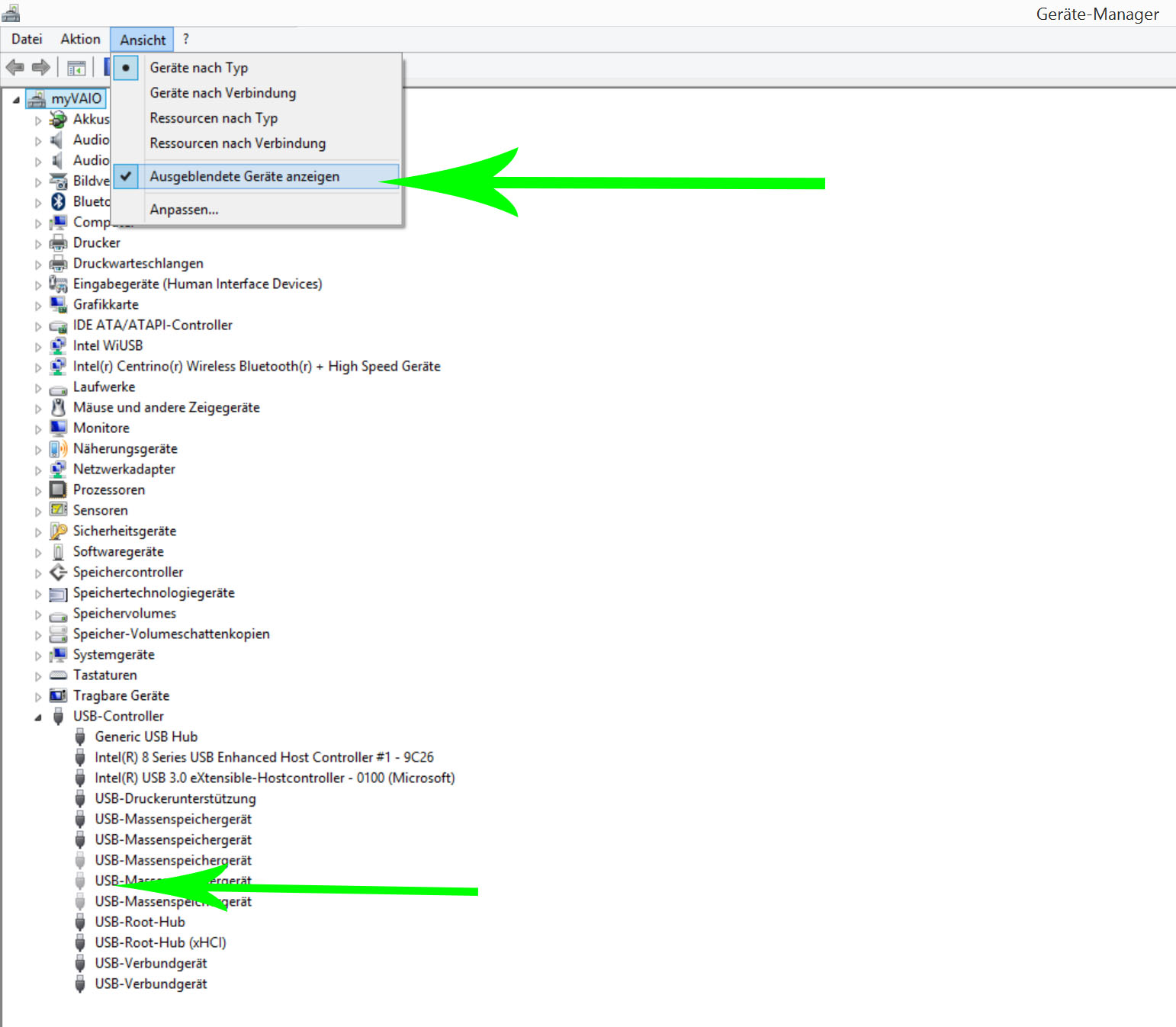This screenshot has width=1176, height=1027.
Task: Select the Geräte nach Verbindung view option
Action: (x=223, y=92)
